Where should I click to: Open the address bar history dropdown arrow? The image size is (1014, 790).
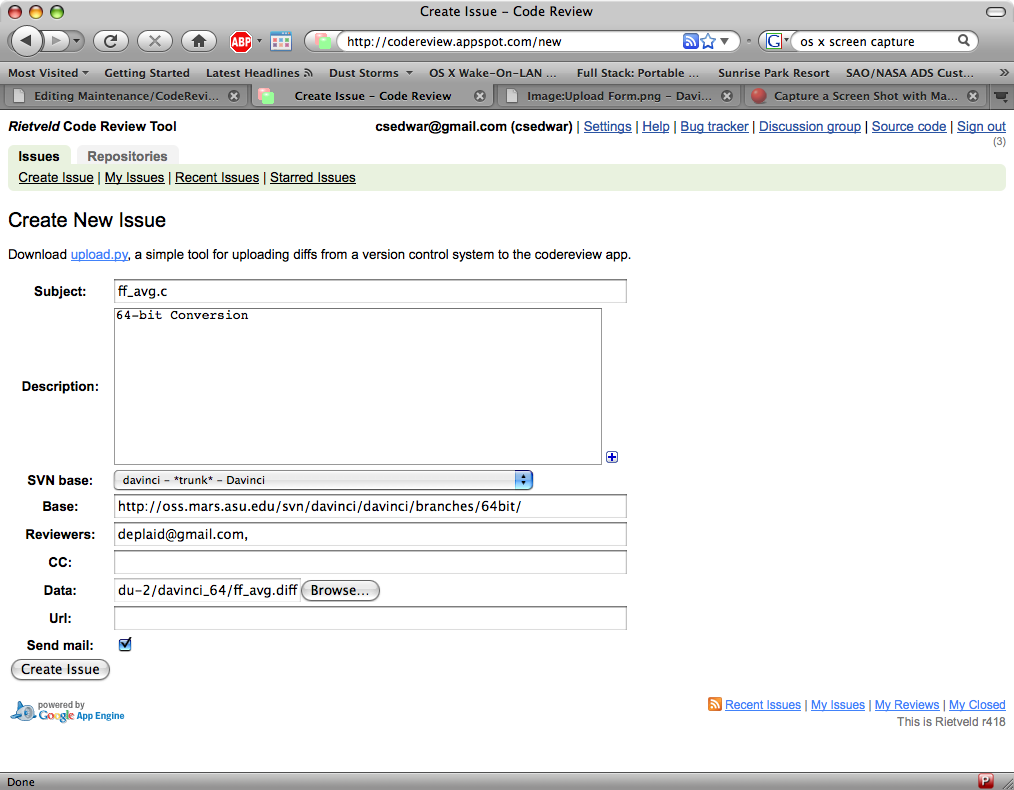coord(725,41)
